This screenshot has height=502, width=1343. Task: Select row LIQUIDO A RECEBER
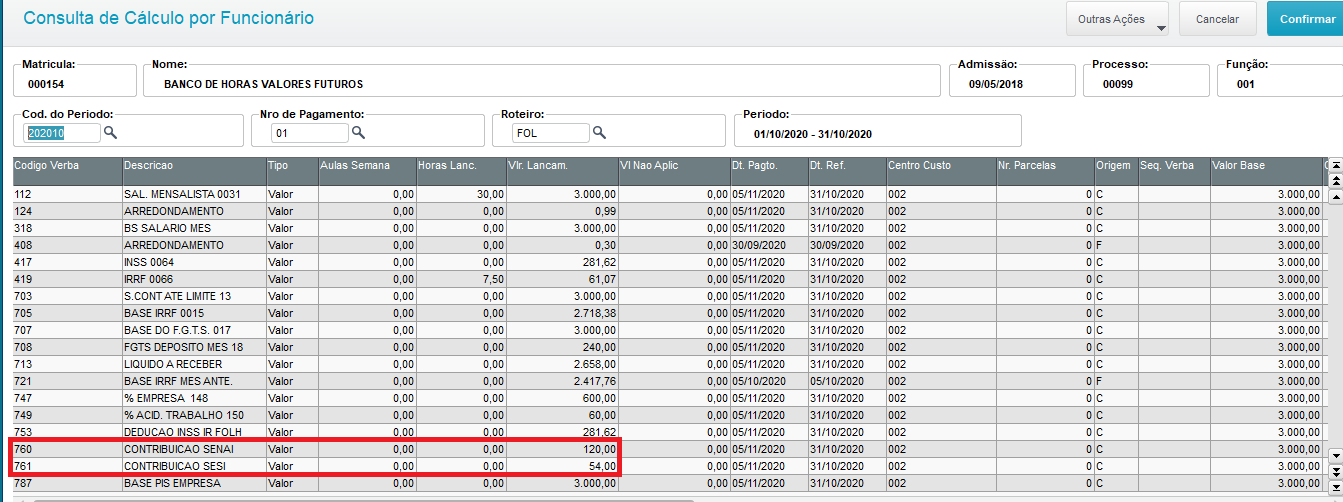point(667,364)
